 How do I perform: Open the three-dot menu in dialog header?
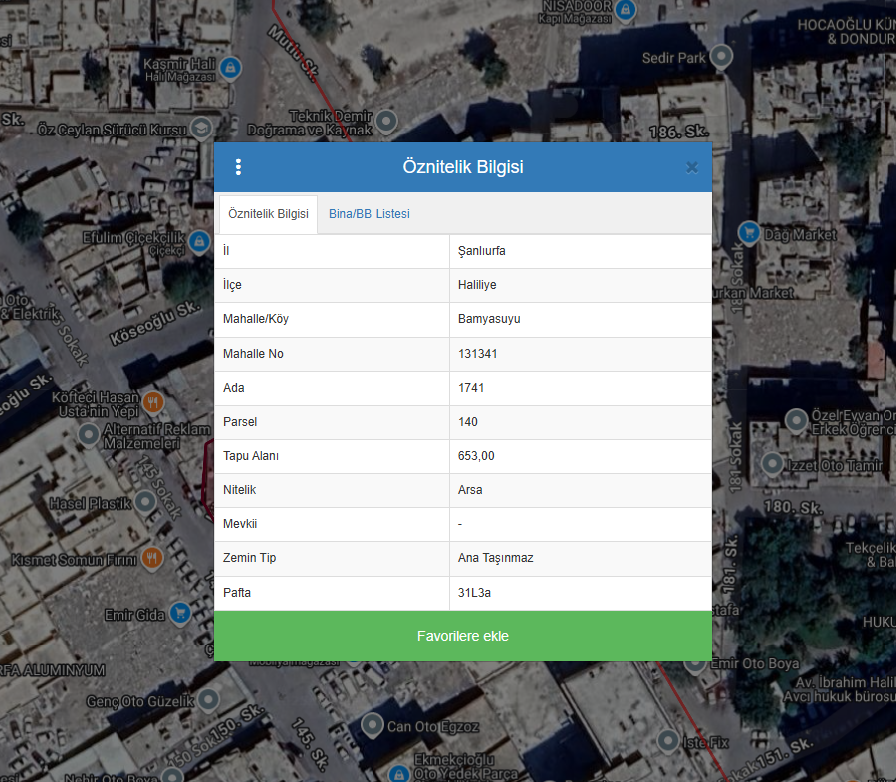click(x=238, y=167)
